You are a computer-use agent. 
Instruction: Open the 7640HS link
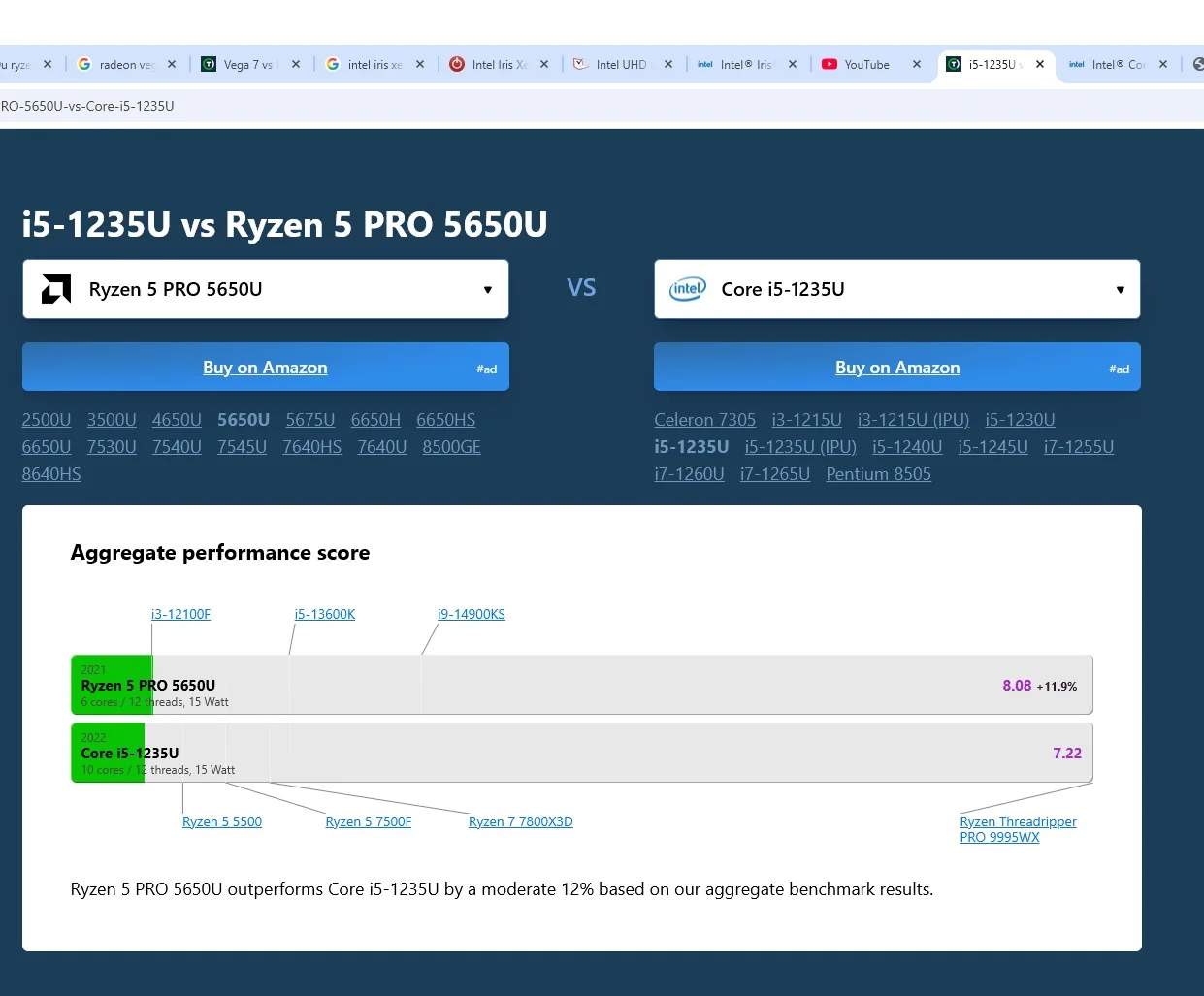(312, 447)
